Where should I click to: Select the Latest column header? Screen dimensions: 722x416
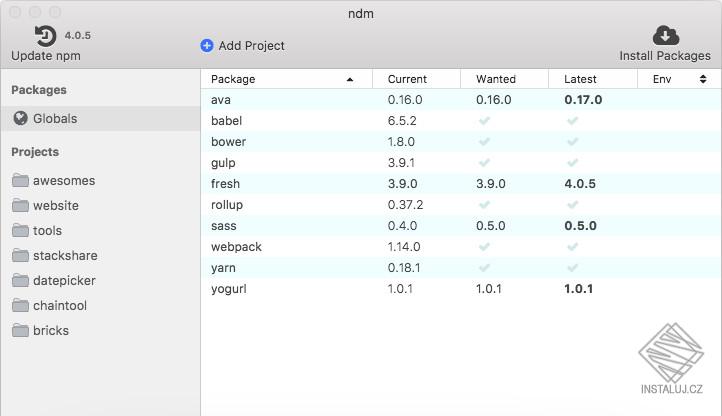[580, 79]
